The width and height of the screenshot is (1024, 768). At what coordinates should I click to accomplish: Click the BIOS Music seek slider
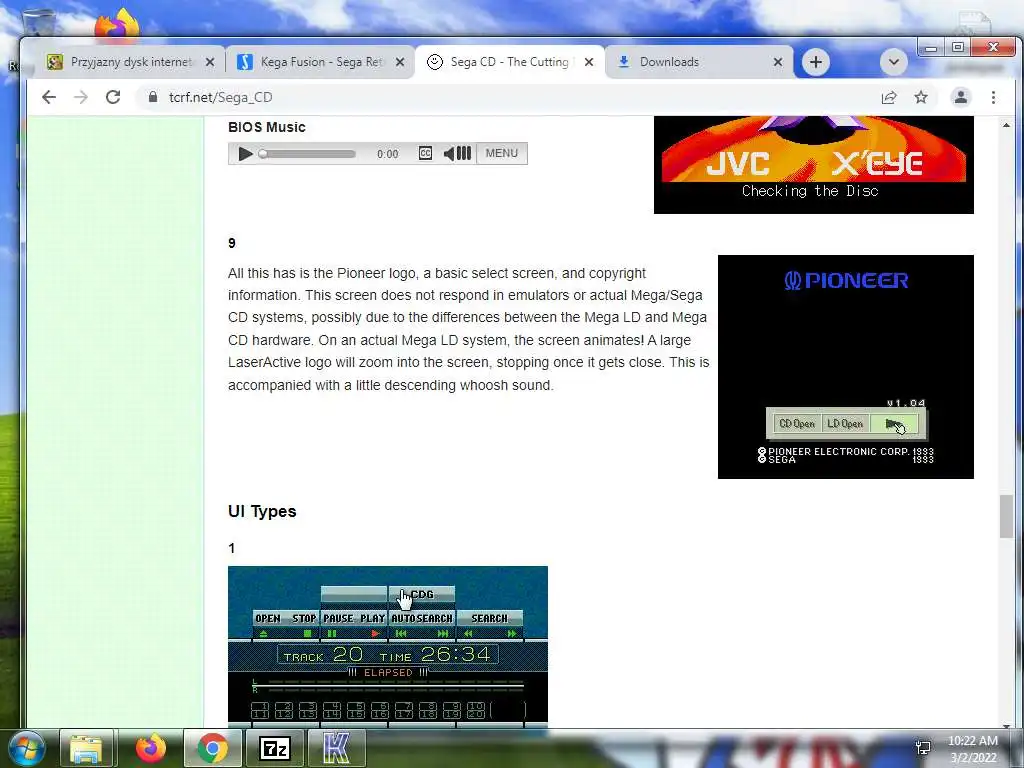click(x=307, y=154)
